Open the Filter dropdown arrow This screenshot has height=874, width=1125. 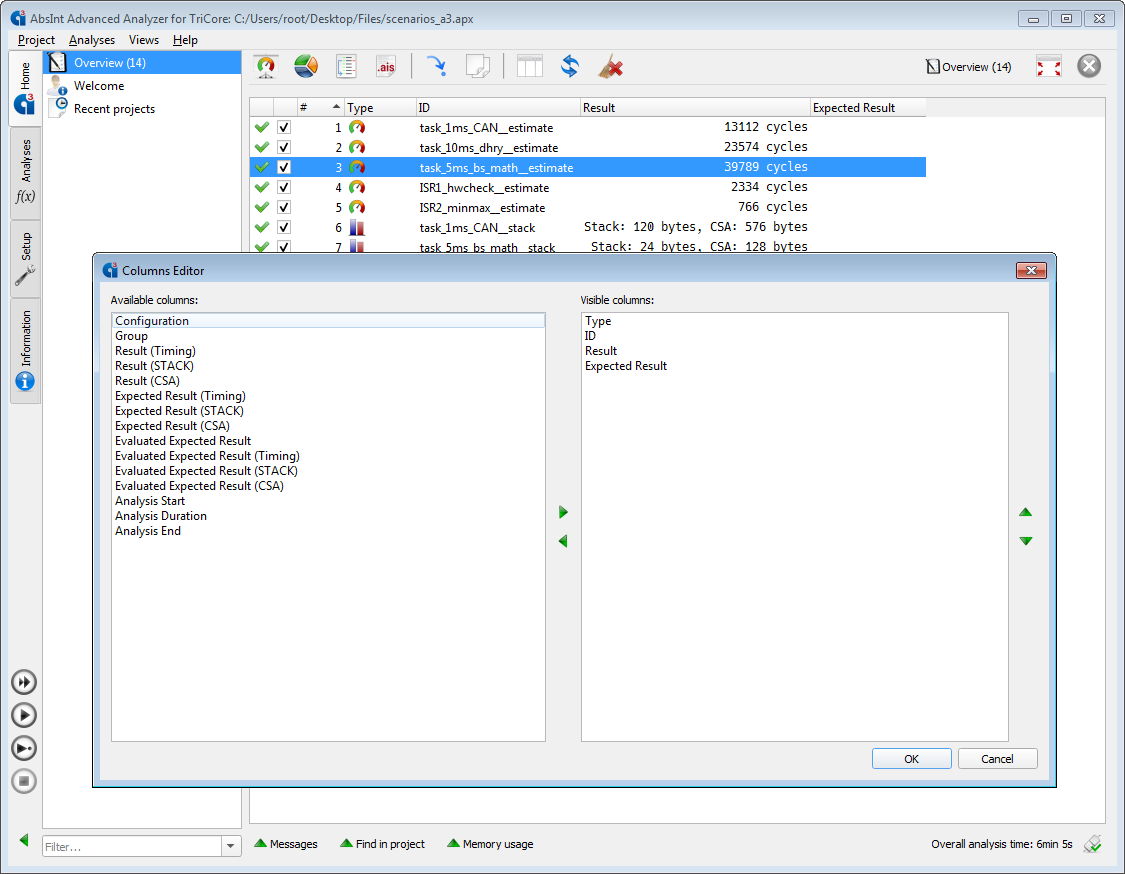[x=230, y=846]
